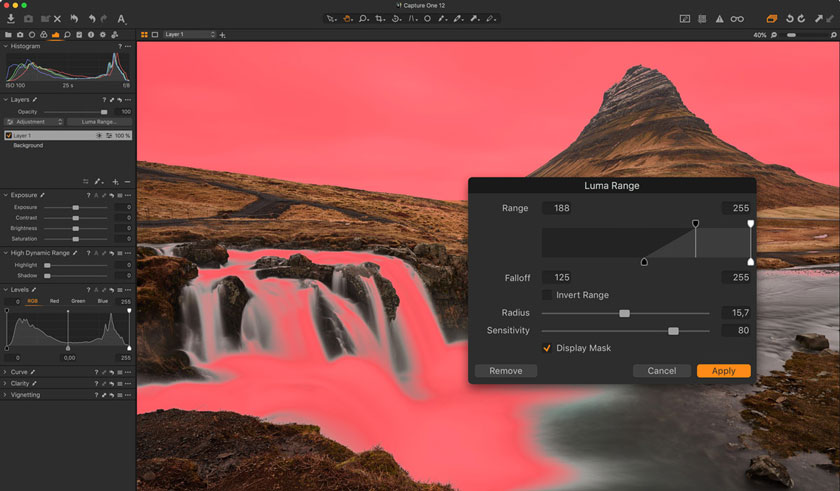Click the Radius value field
The width and height of the screenshot is (840, 491).
tap(736, 313)
